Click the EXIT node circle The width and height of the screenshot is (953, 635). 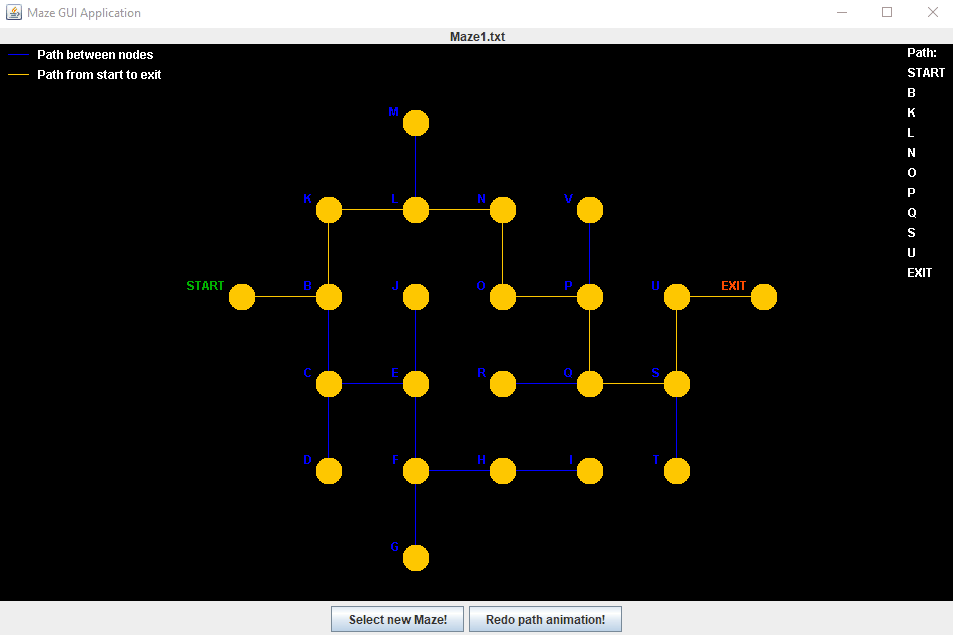(x=763, y=297)
